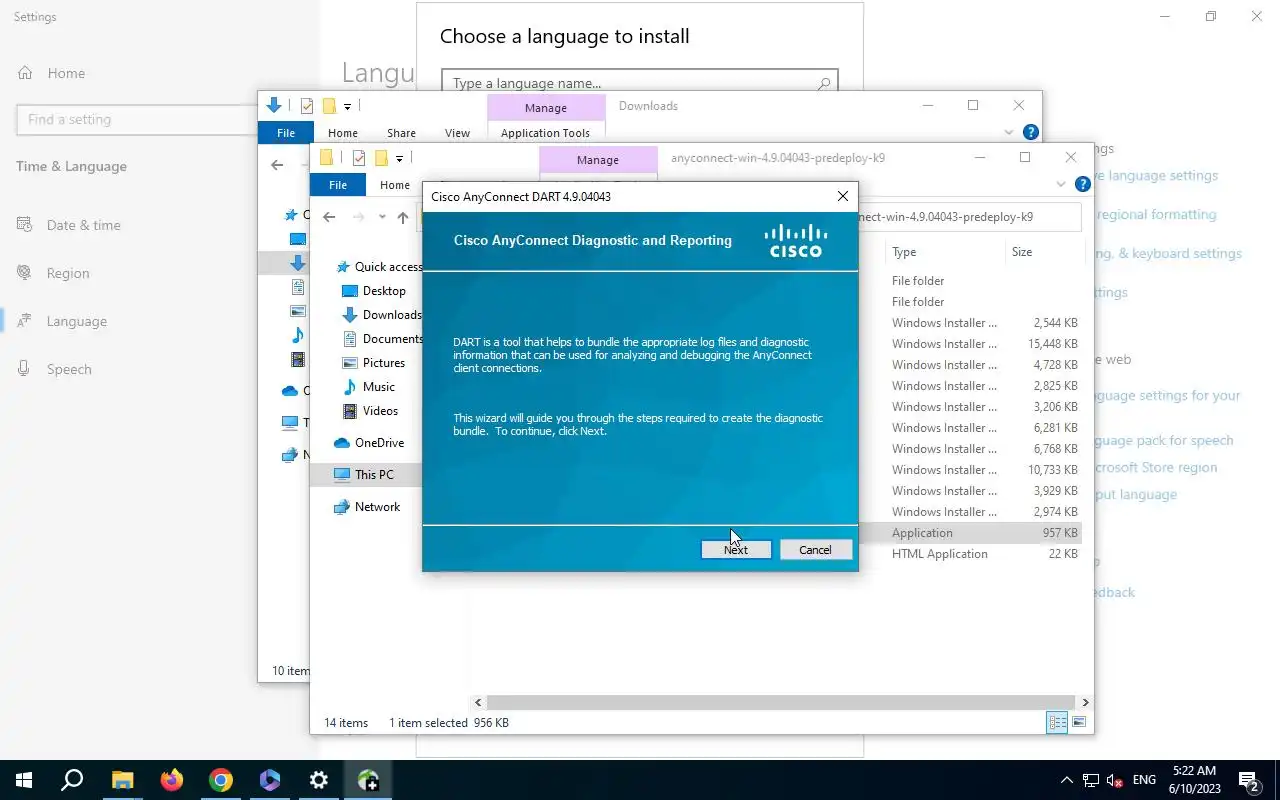Open File Explorer from the taskbar

(x=122, y=780)
